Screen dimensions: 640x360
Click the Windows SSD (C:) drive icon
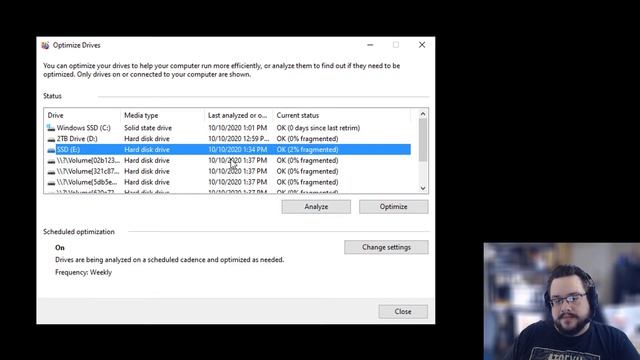pyautogui.click(x=51, y=128)
